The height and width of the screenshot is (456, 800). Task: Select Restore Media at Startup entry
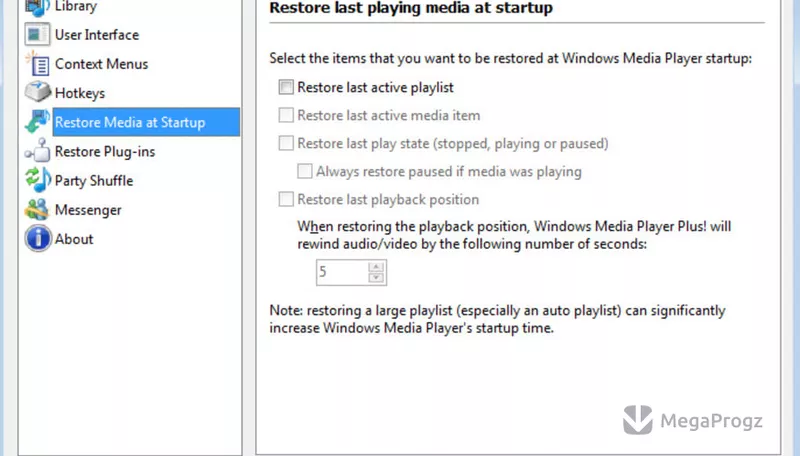(146, 122)
